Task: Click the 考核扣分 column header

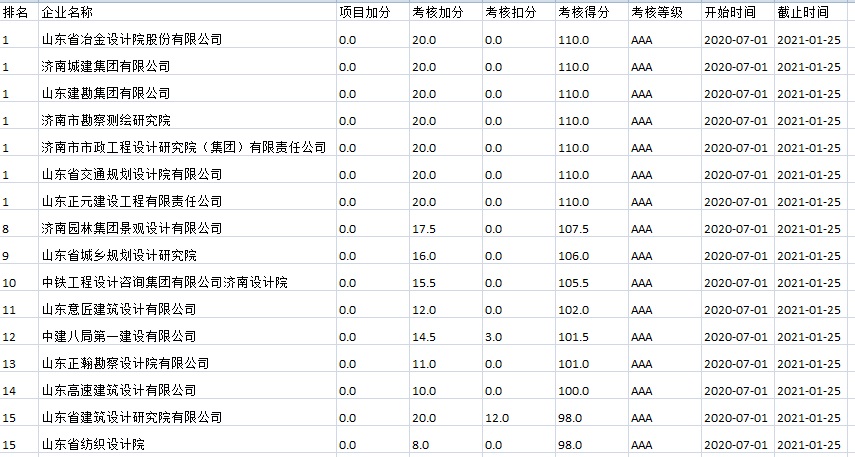Action: pyautogui.click(x=506, y=13)
